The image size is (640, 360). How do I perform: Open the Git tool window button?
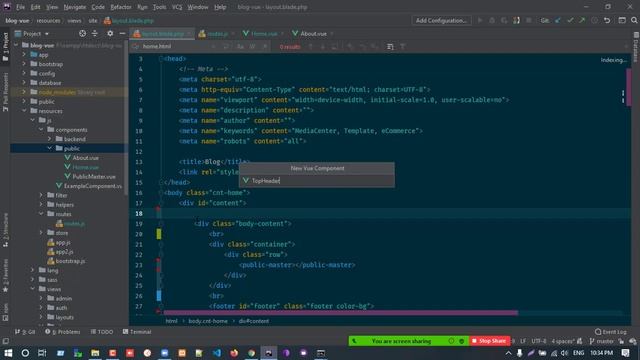[25, 332]
